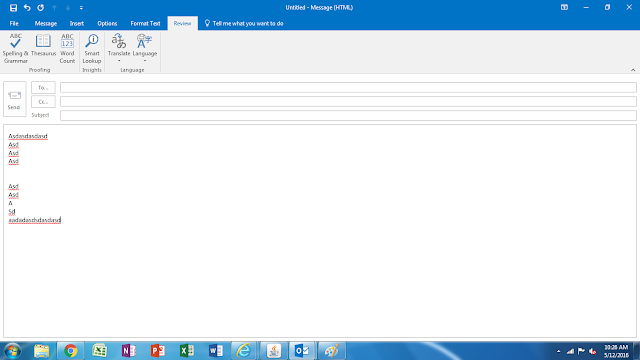Open the File tab
This screenshot has height=360, width=640.
click(x=14, y=23)
